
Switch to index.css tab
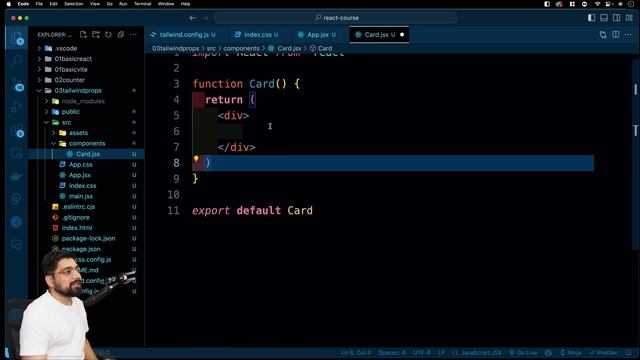(x=257, y=35)
